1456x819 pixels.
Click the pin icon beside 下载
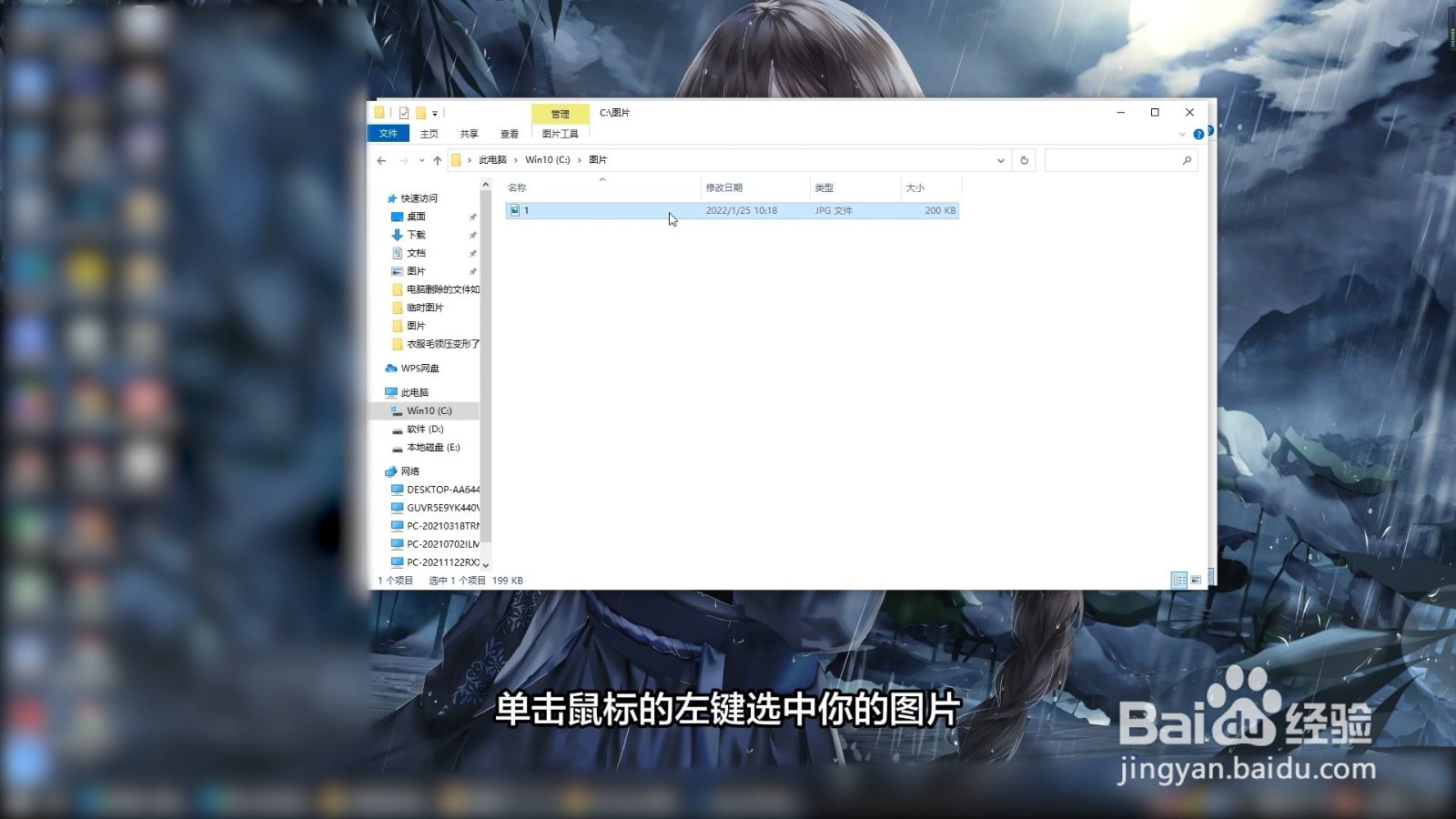click(472, 235)
